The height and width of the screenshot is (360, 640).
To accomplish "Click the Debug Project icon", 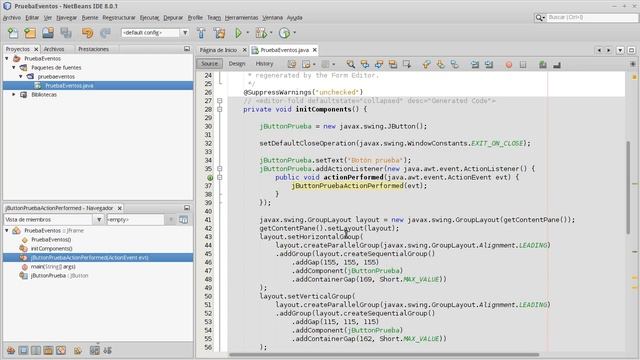I will click(260, 33).
